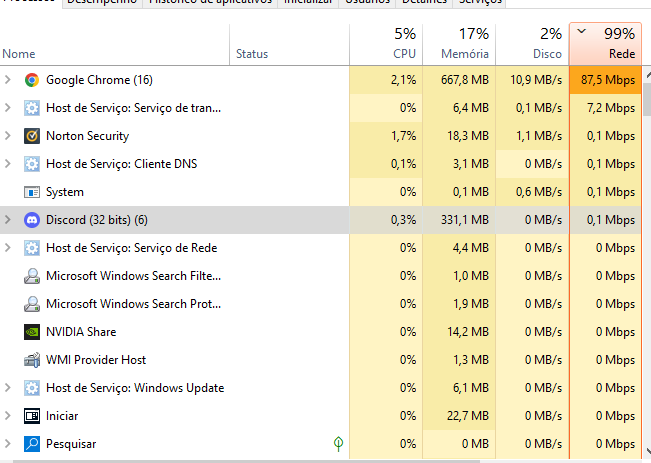Image resolution: width=651 pixels, height=463 pixels.
Task: Click the 7,2 Mbps network value
Action: click(611, 108)
